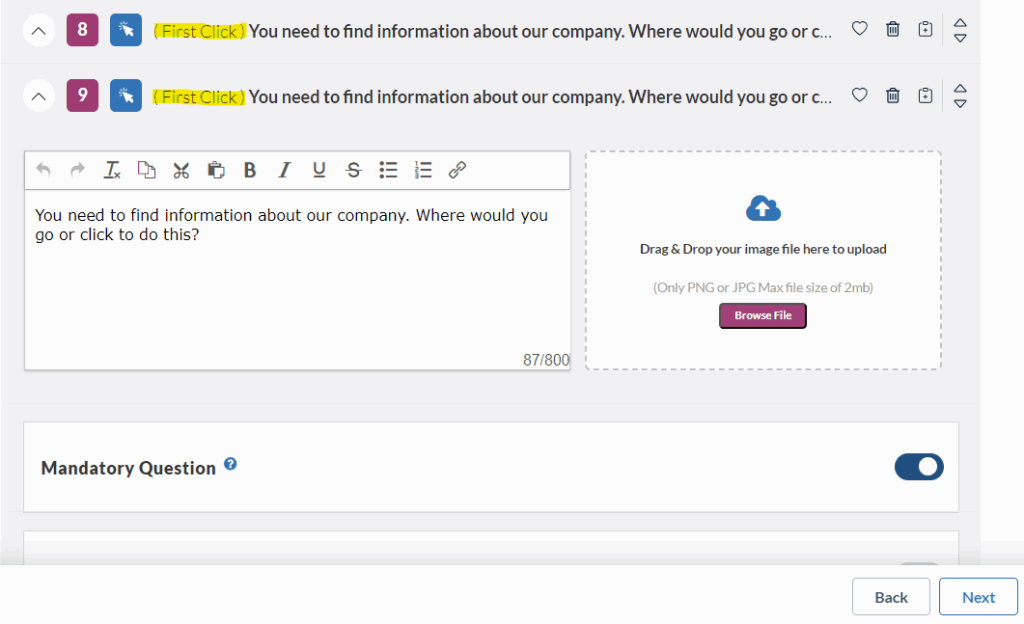Apply strikethrough to the question text
Image resolution: width=1024 pixels, height=624 pixels.
tap(353, 169)
